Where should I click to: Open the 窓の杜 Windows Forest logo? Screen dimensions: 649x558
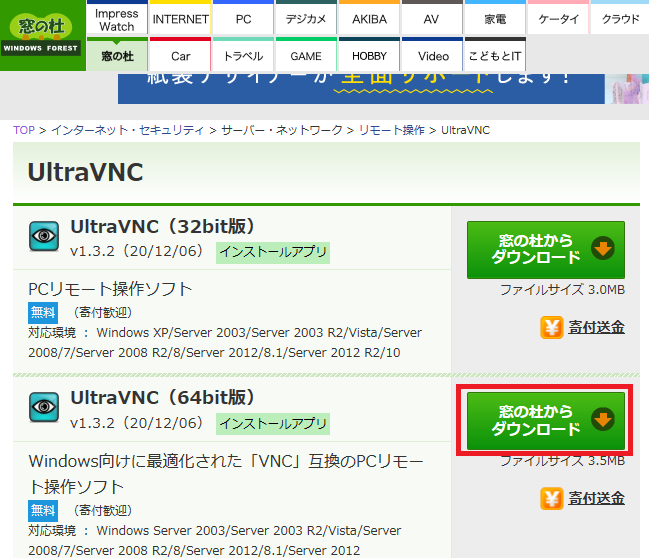(x=41, y=35)
